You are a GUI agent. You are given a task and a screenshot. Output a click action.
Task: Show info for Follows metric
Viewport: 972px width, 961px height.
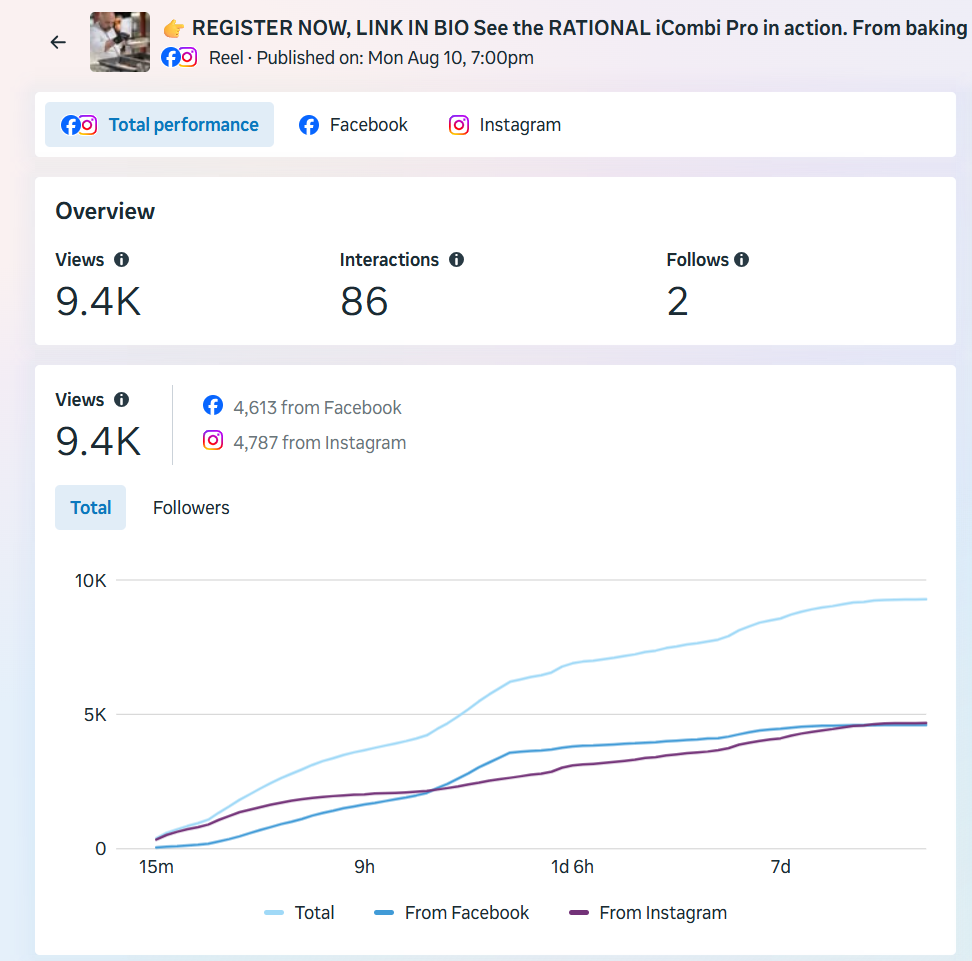pos(741,260)
